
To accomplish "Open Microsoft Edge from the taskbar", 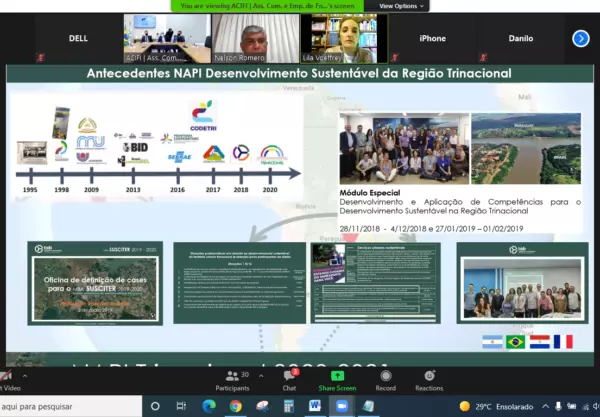I will [x=209, y=406].
